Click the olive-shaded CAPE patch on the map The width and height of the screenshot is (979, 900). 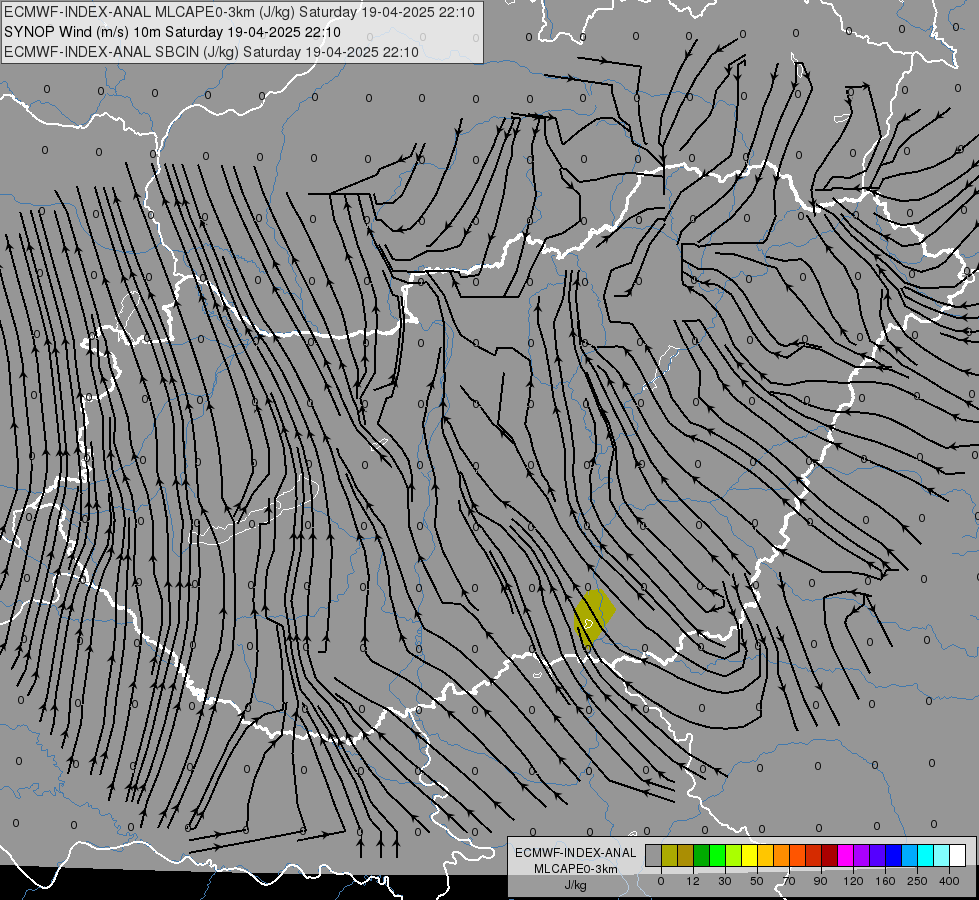594,616
